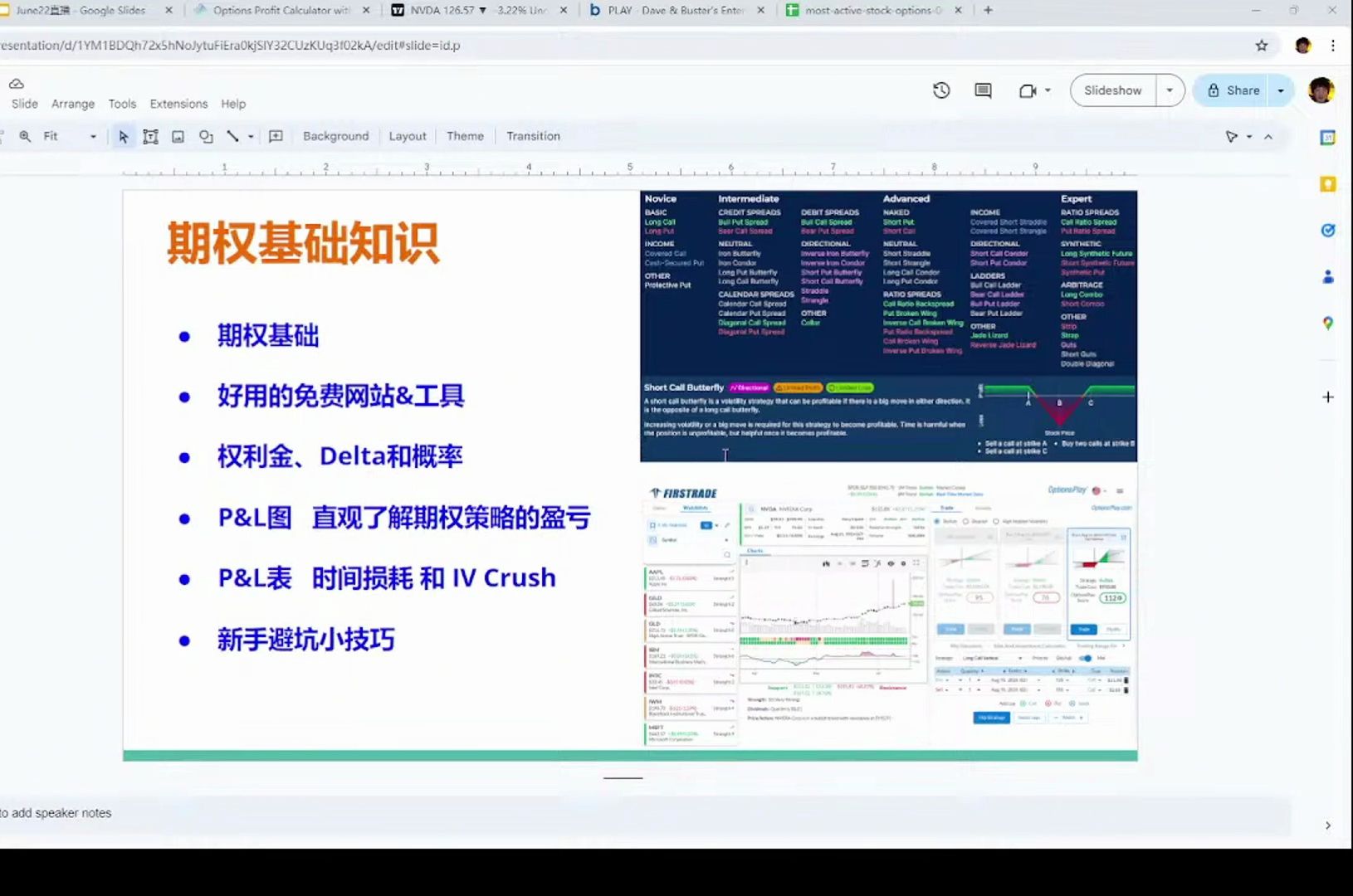The image size is (1353, 896).
Task: Select the Text box tool
Action: pos(150,135)
